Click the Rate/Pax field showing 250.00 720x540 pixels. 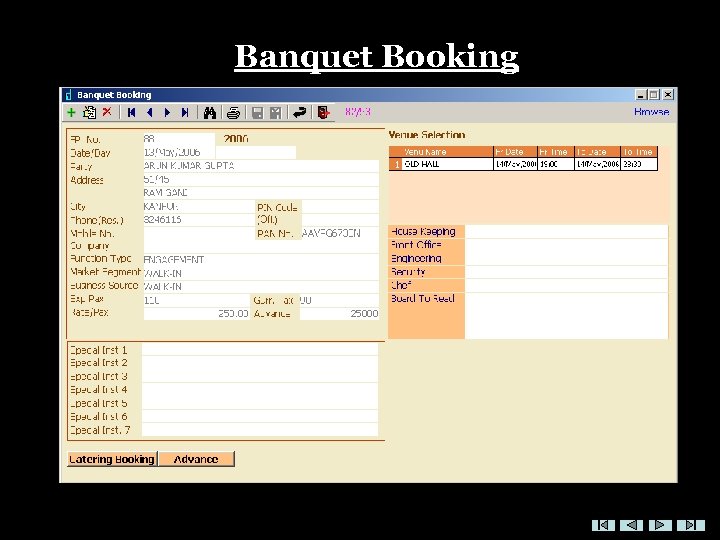click(x=197, y=314)
